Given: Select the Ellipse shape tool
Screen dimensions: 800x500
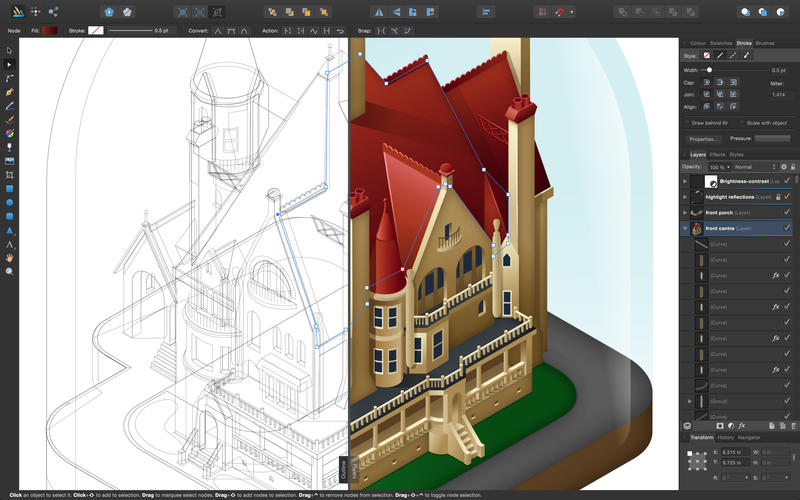Looking at the screenshot, I should point(10,201).
